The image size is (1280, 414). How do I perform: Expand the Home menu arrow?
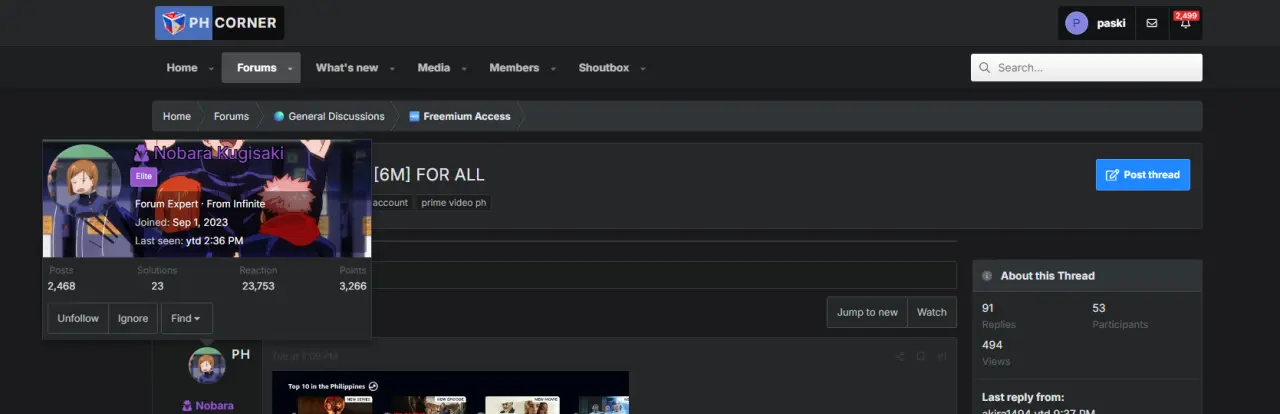coord(211,69)
